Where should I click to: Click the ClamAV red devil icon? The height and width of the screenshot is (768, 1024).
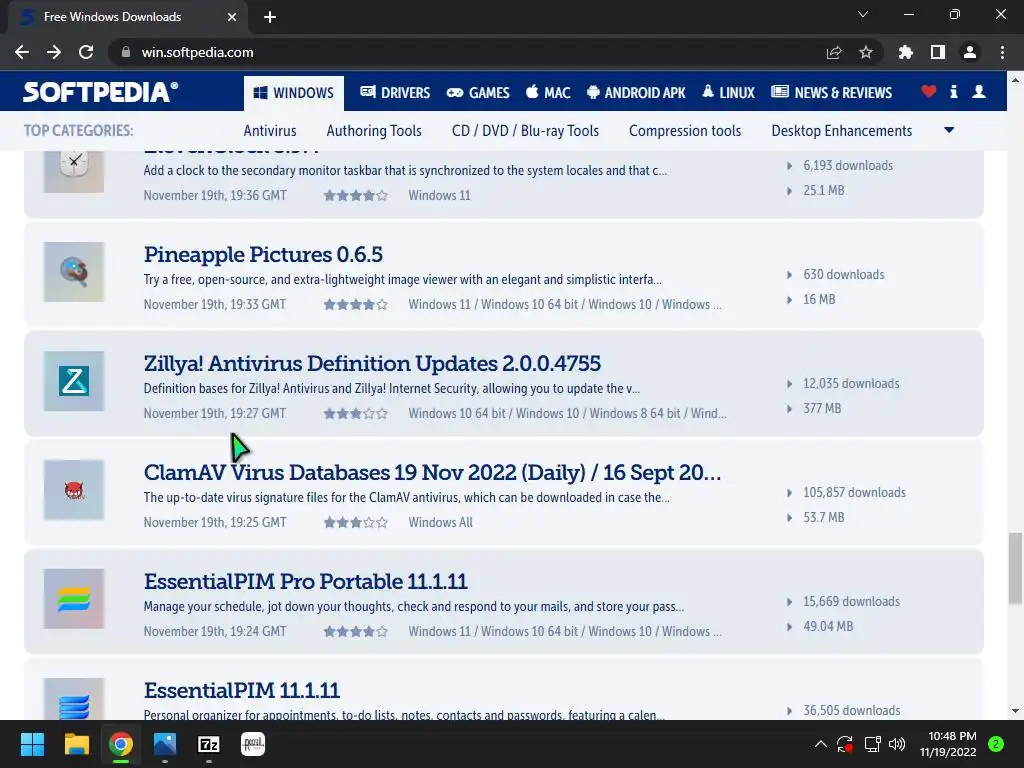click(74, 490)
